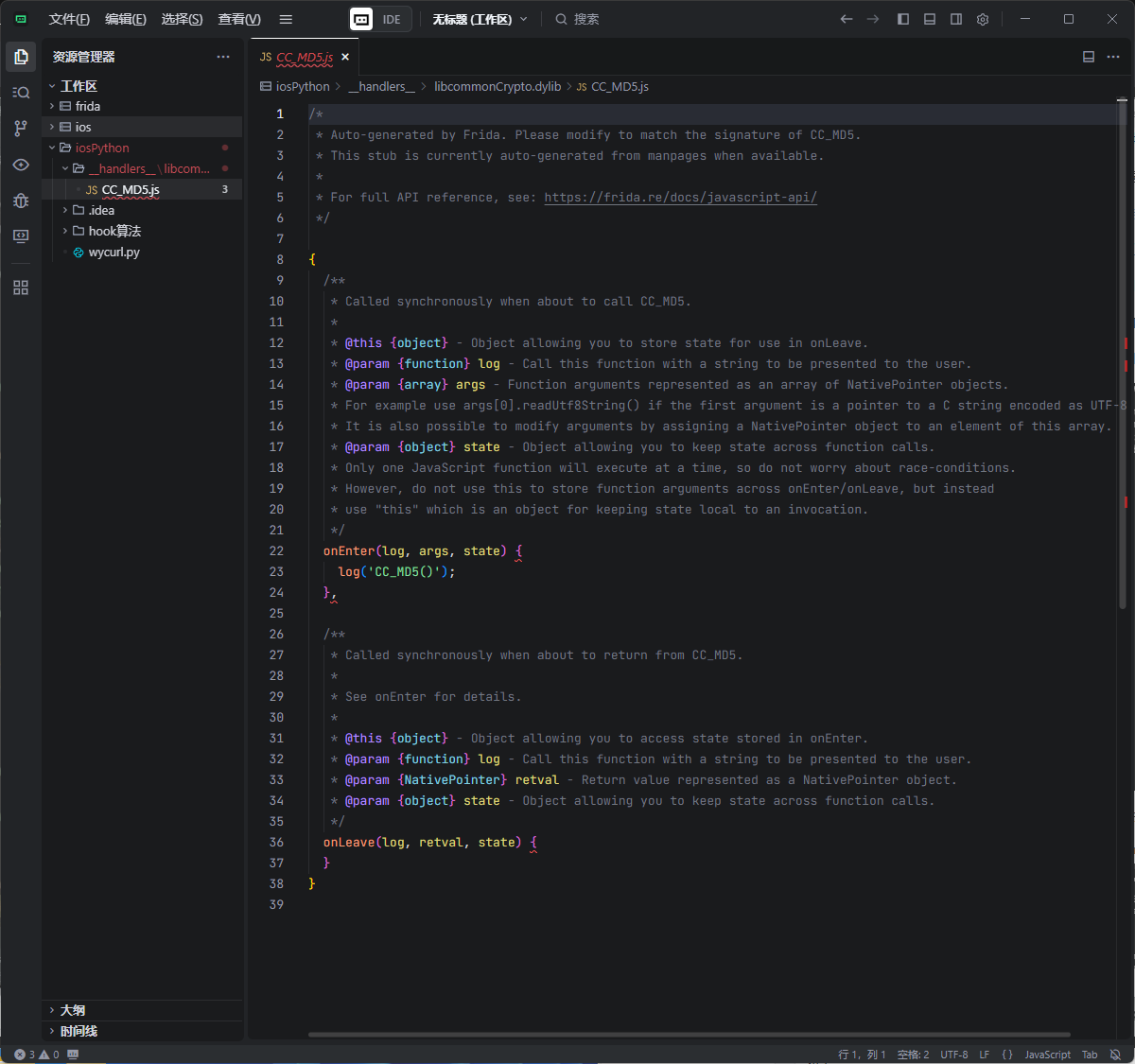Expand the ios folder
The width and height of the screenshot is (1135, 1064).
142,127
